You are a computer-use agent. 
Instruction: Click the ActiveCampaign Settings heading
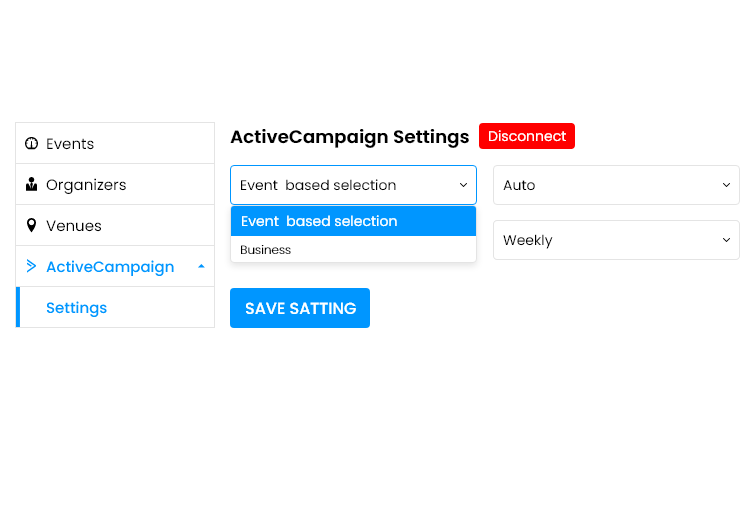click(350, 137)
